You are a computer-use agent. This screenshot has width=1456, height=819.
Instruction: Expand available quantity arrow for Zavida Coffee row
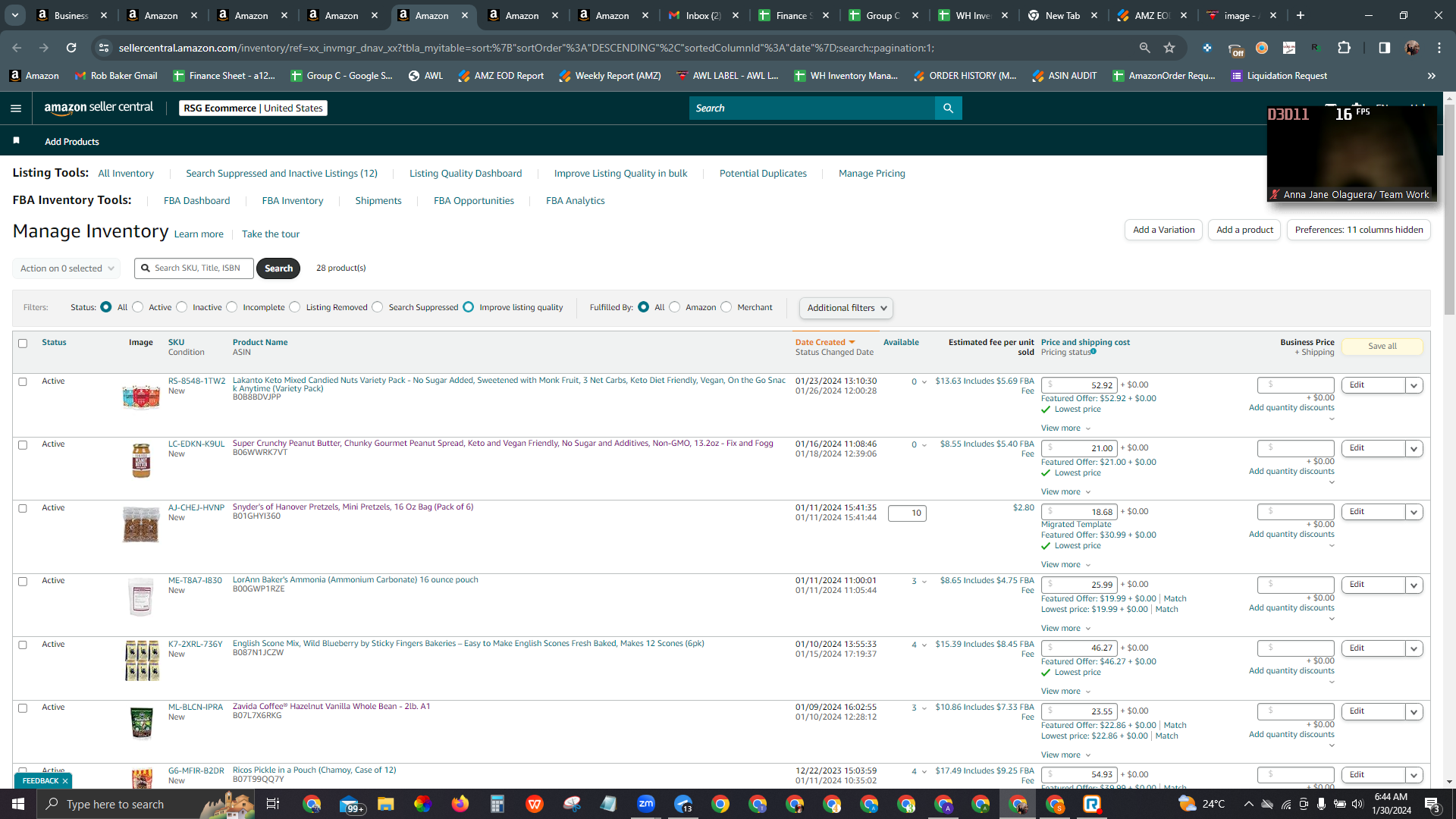(924, 709)
